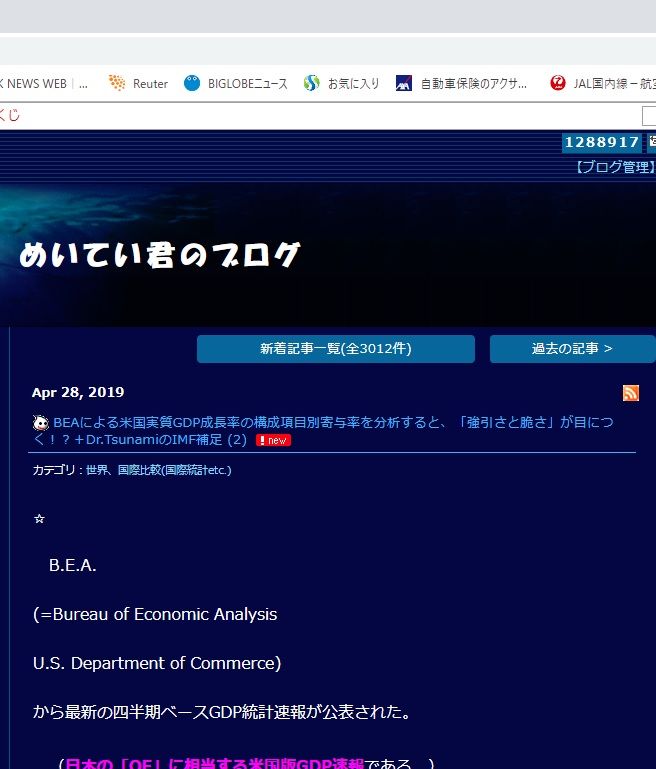The height and width of the screenshot is (769, 656).
Task: Open the お気に入り bookmark icon
Action: tap(311, 83)
